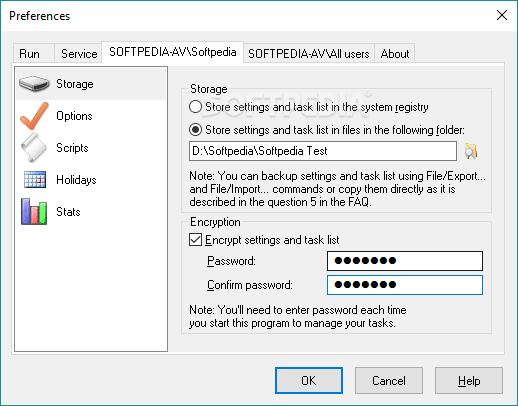This screenshot has width=518, height=406.
Task: Open the Stats bar chart icon
Action: pos(34,212)
